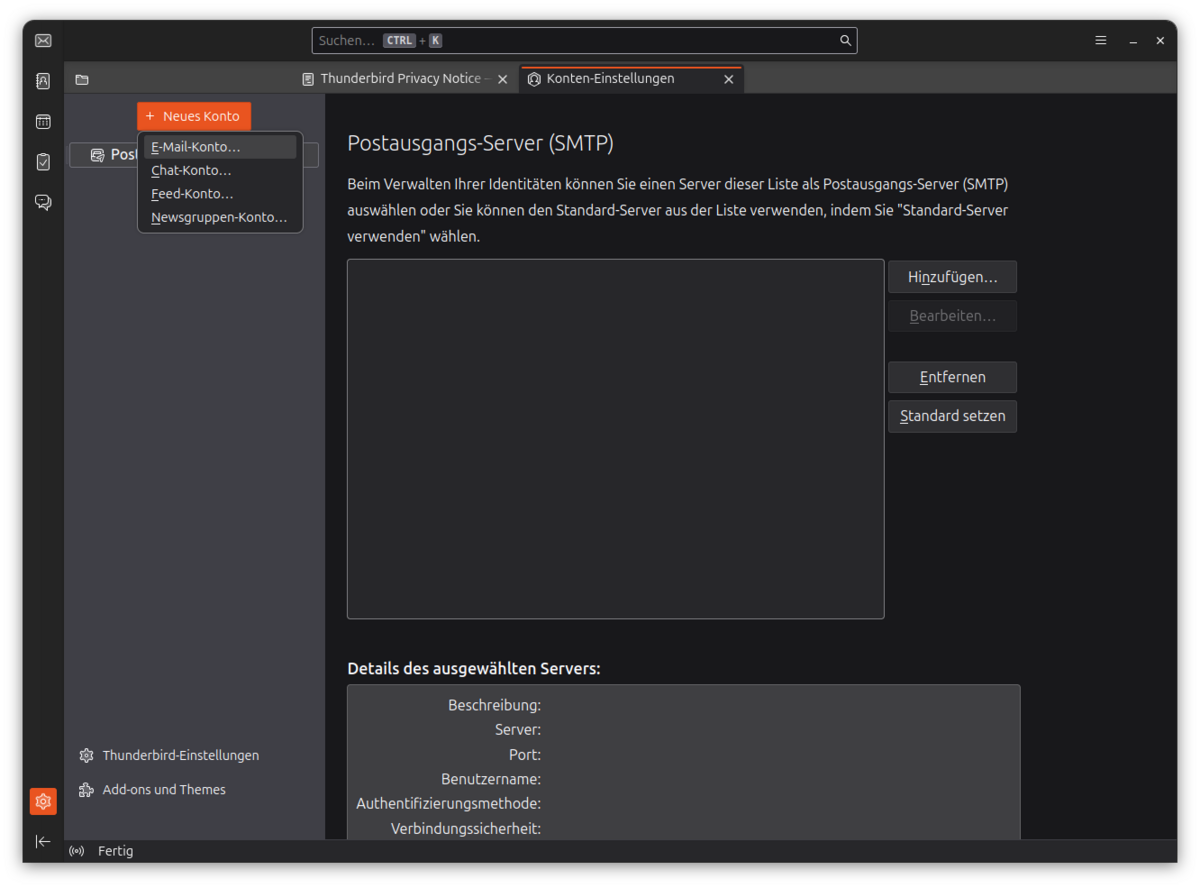
Task: Open the Tasks space icon
Action: [x=43, y=162]
